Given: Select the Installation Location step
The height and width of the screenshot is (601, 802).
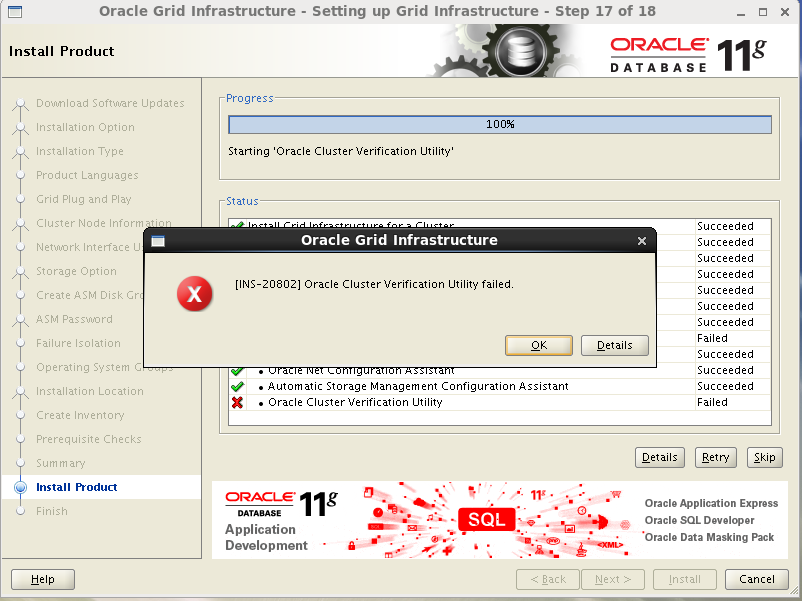Looking at the screenshot, I should (90, 391).
